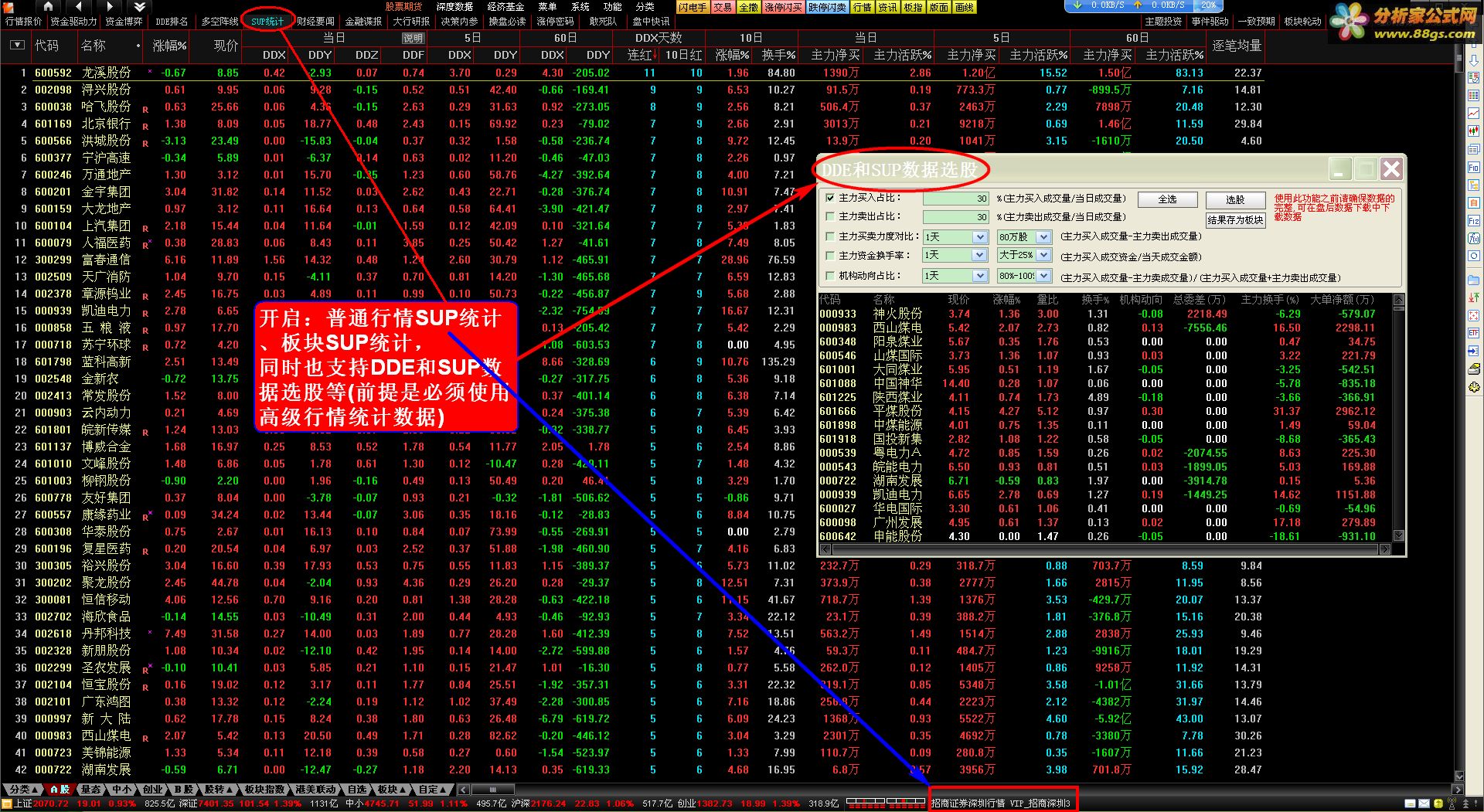Switch to the 资金驱动力 tab
The height and width of the screenshot is (812, 1484).
(x=73, y=22)
